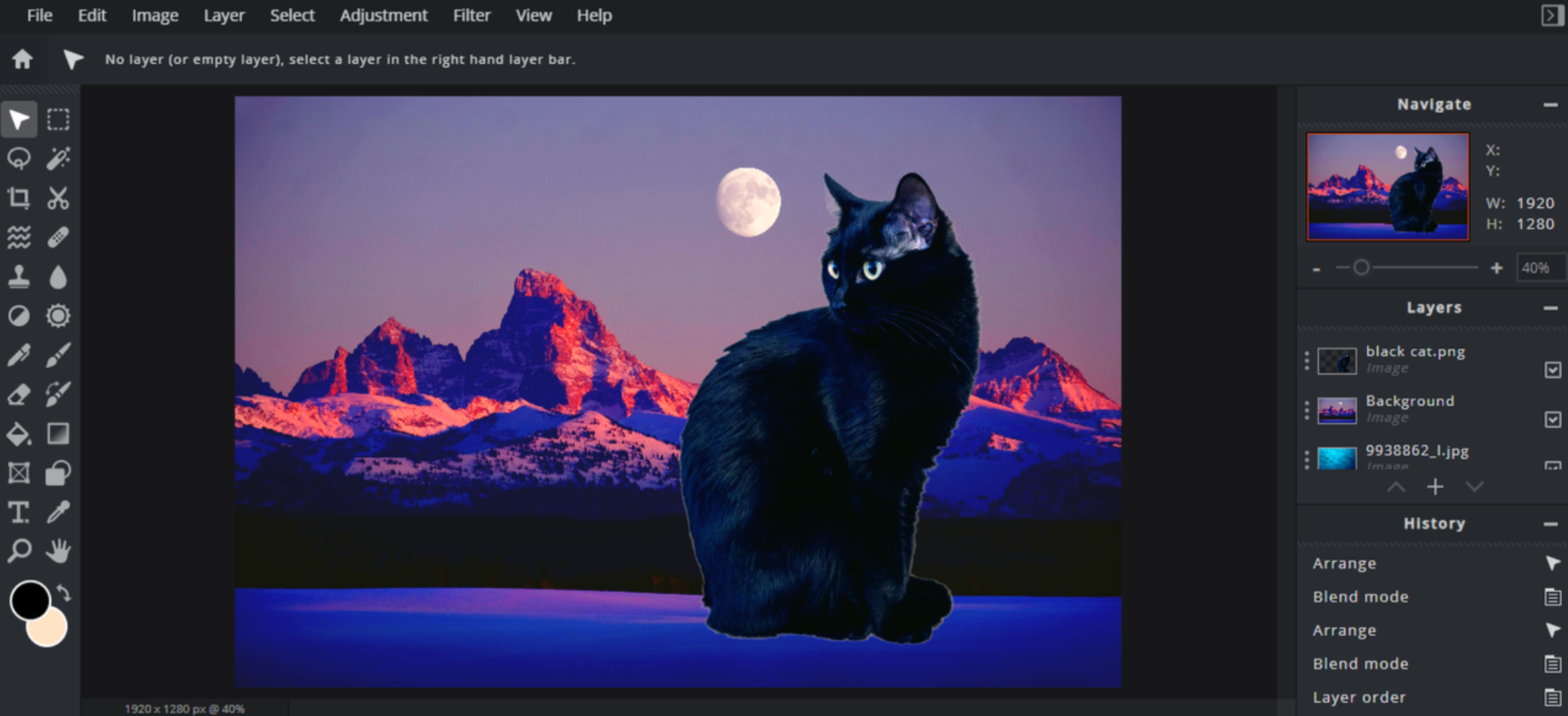1568x716 pixels.
Task: Add a new layer with the plus button
Action: pos(1436,487)
